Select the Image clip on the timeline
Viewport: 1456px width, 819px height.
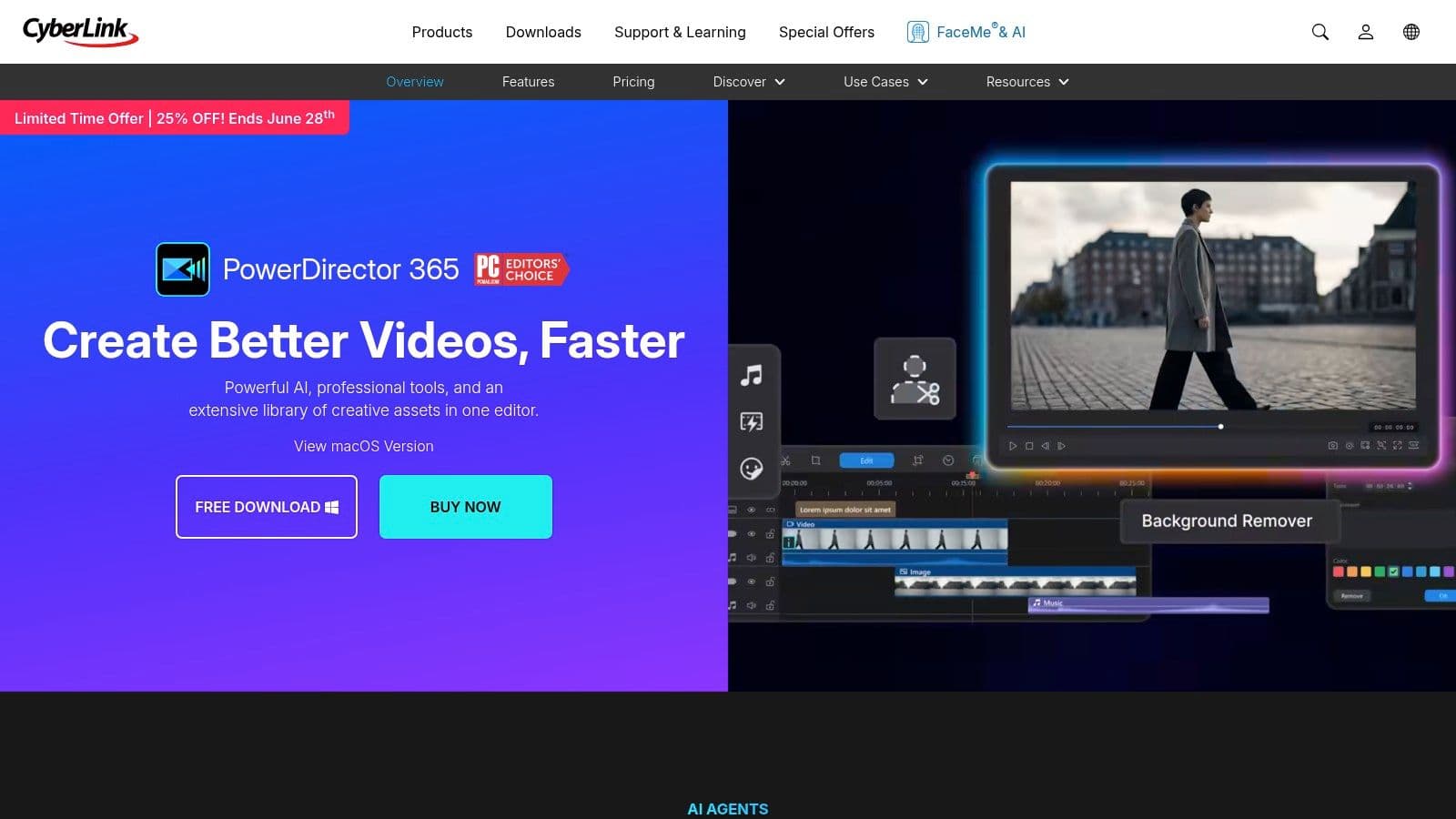pos(1016,581)
